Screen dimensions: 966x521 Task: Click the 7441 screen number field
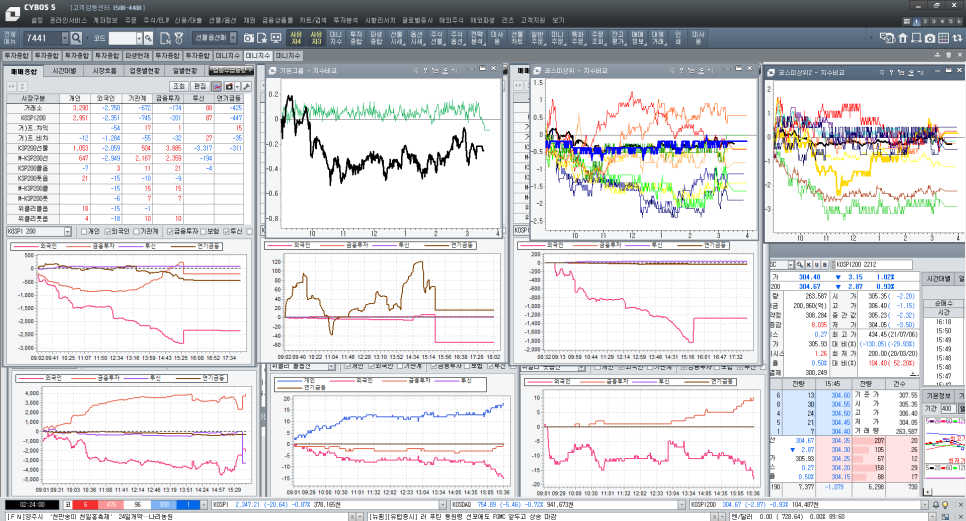[x=42, y=38]
